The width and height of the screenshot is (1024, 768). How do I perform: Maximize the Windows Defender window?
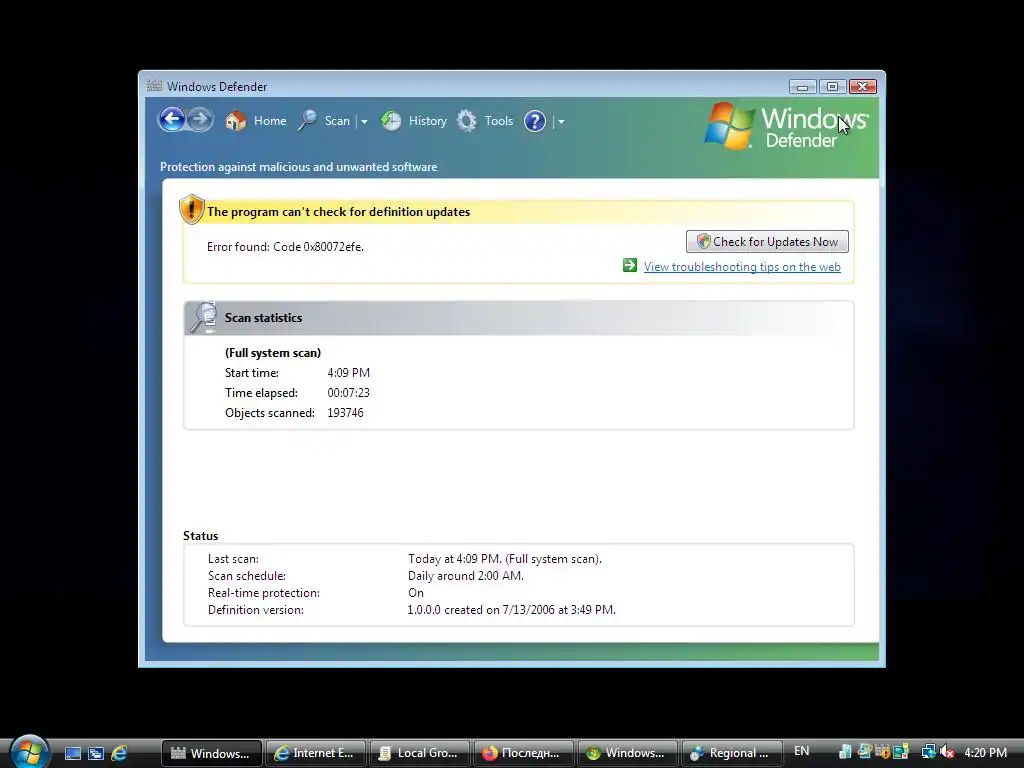point(832,86)
